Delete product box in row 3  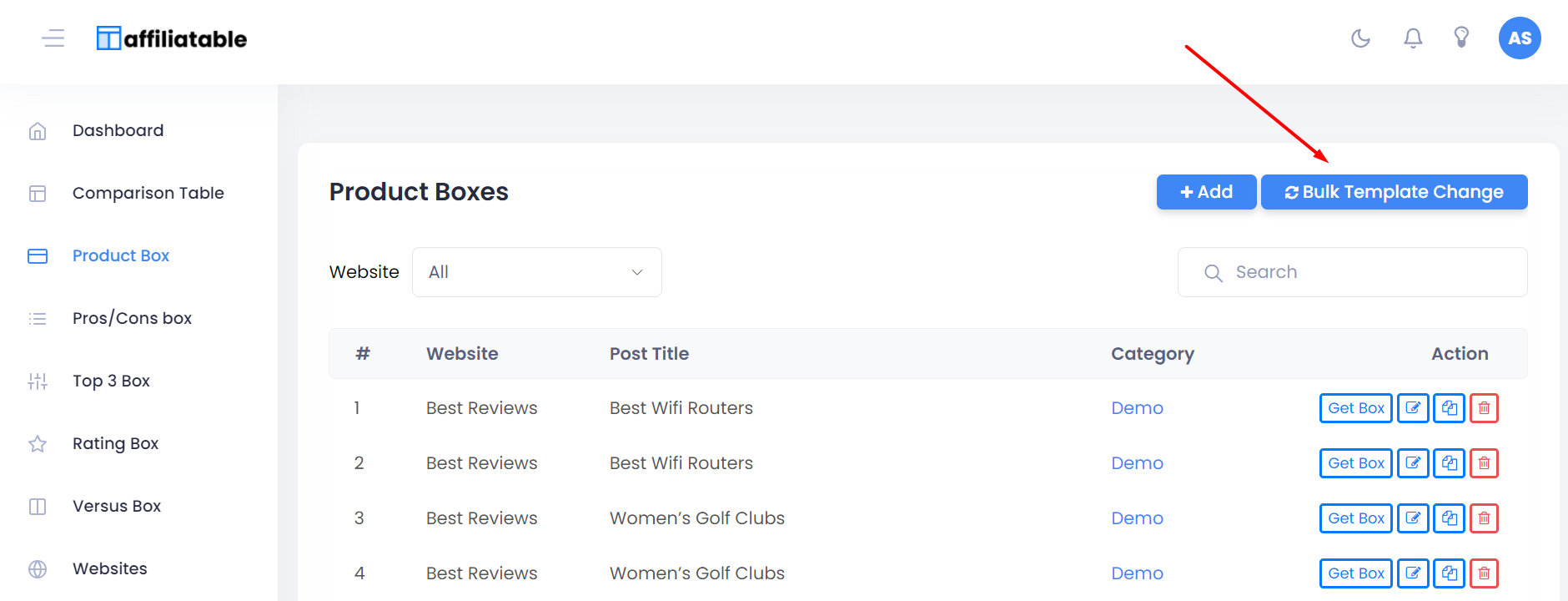1484,518
